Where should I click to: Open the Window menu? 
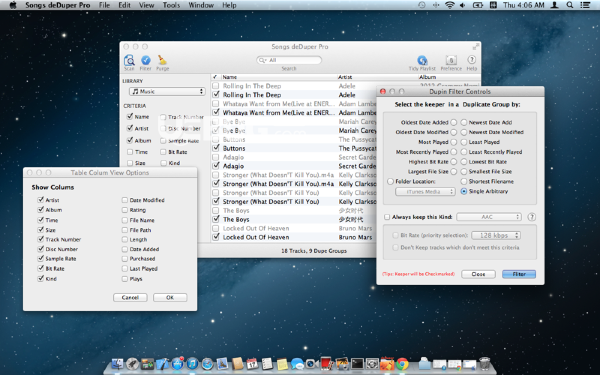click(x=201, y=5)
